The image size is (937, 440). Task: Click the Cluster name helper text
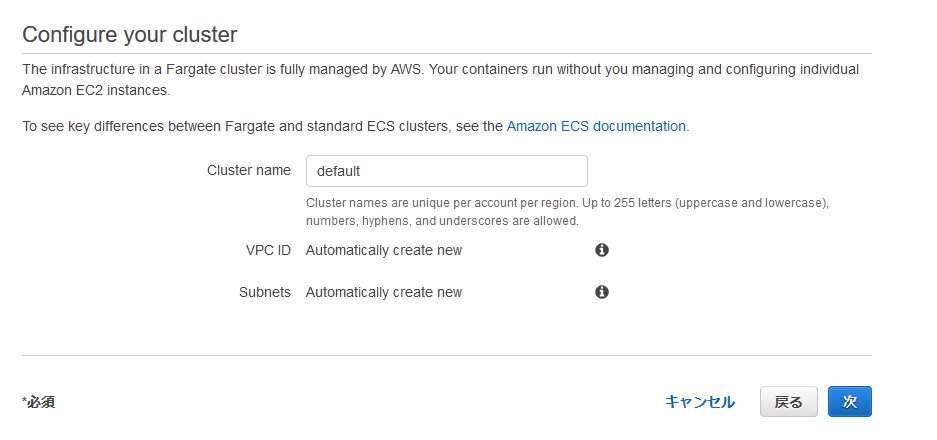pyautogui.click(x=567, y=211)
